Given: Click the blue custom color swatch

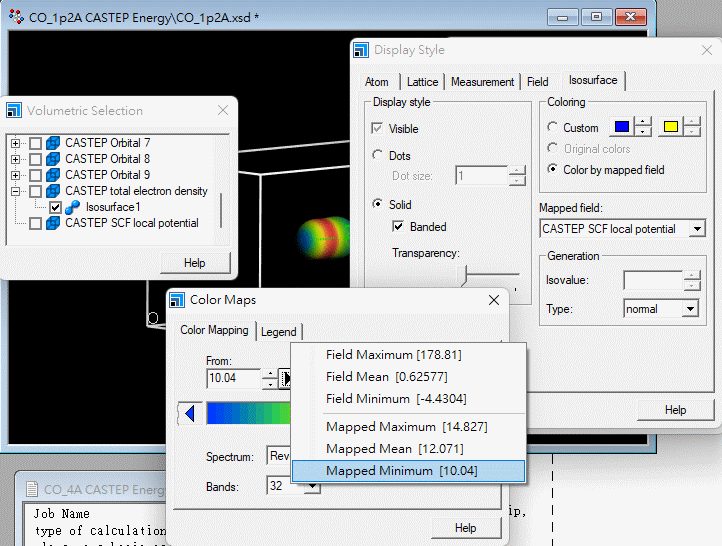Looking at the screenshot, I should point(620,127).
